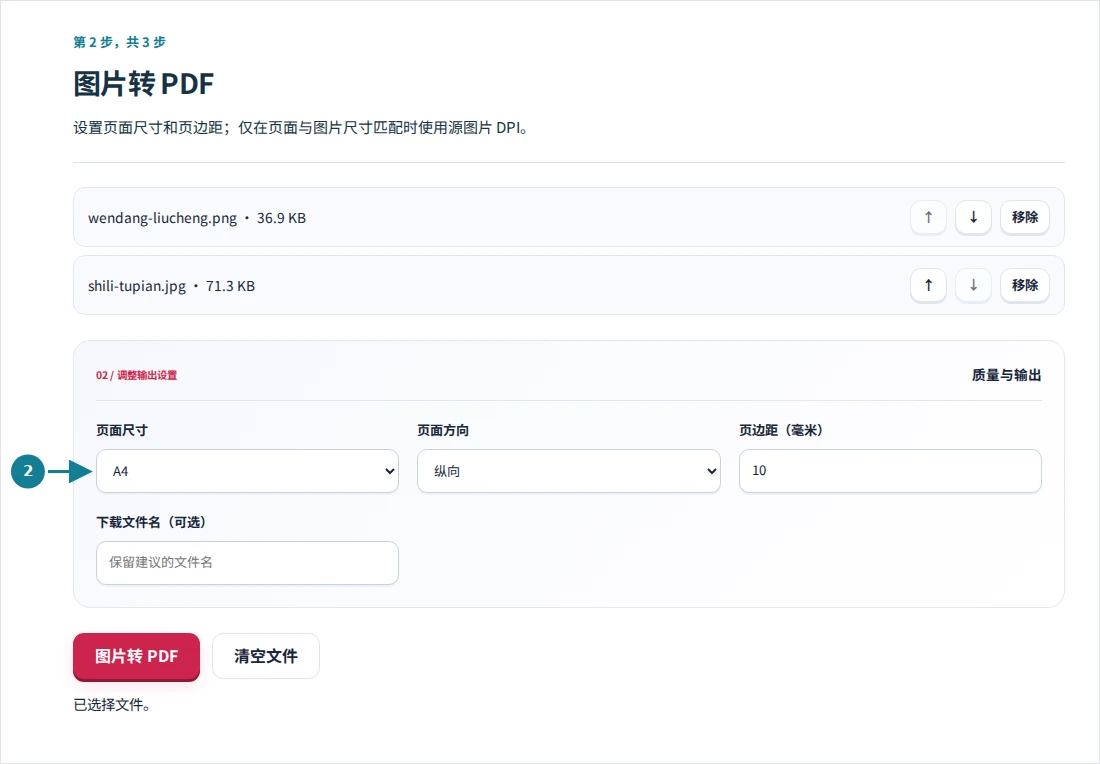Clear files with the 清空文件 button
The width and height of the screenshot is (1100, 764).
[x=266, y=656]
